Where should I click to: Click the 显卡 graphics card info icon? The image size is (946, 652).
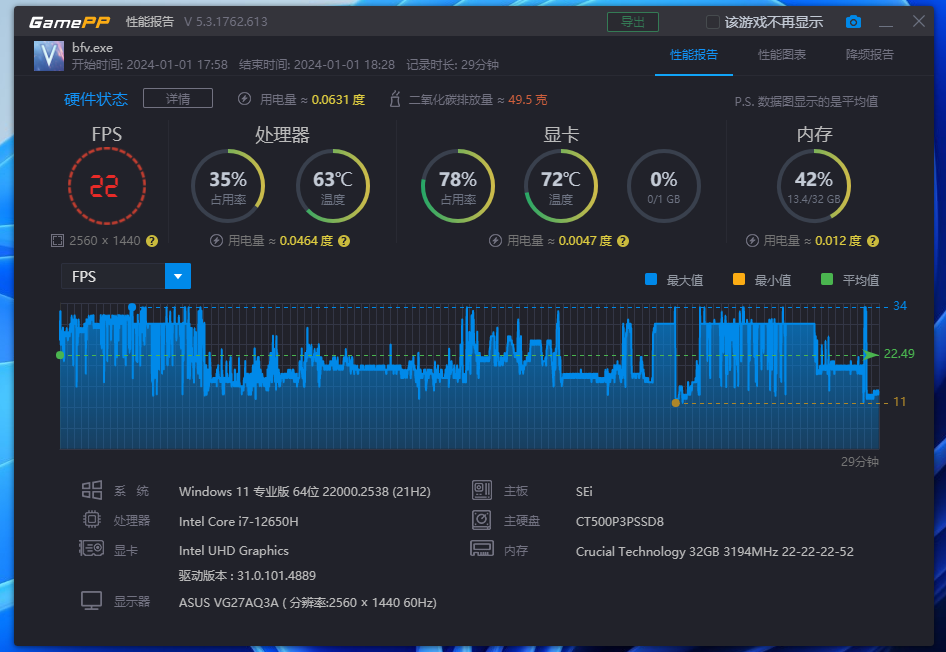92,548
